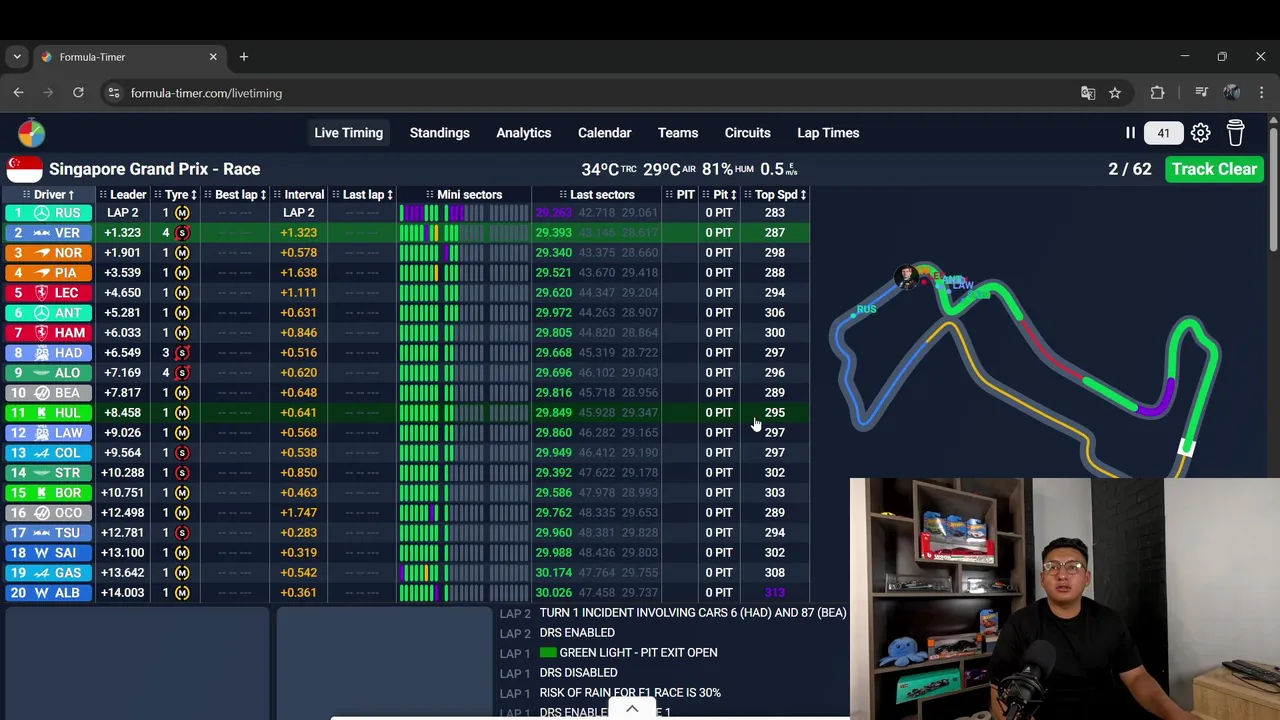The image size is (1280, 720).
Task: Click the 'DRS ENABLED' race message
Action: pyautogui.click(x=577, y=633)
